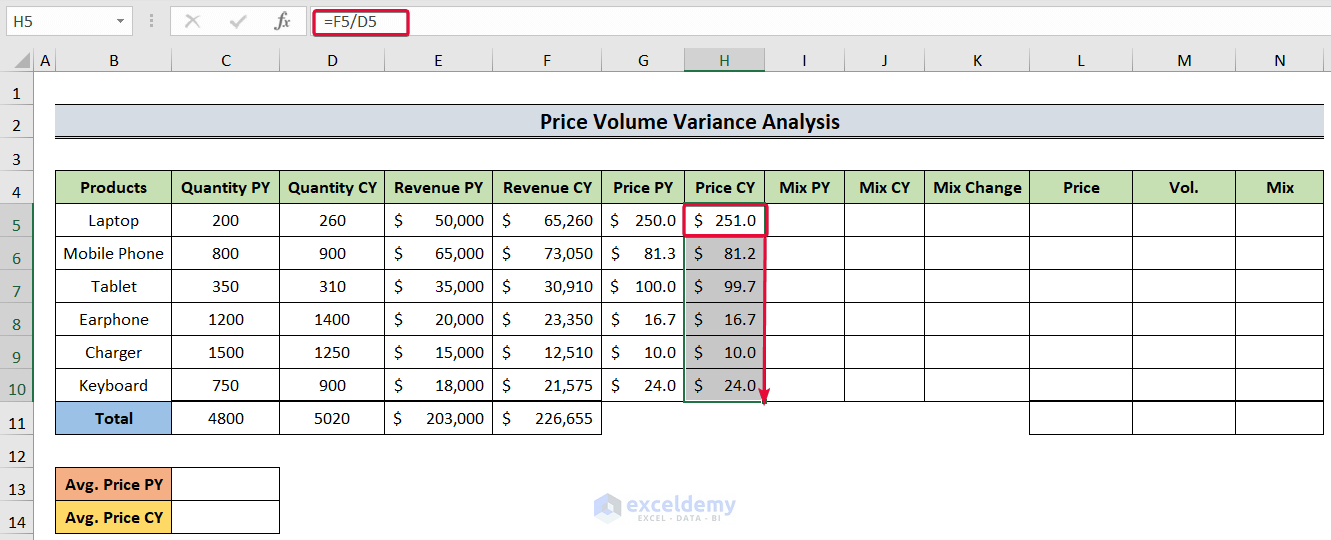Click the orange Avg. Price PY cell
Viewport: 1331px width, 540px height.
(x=113, y=484)
